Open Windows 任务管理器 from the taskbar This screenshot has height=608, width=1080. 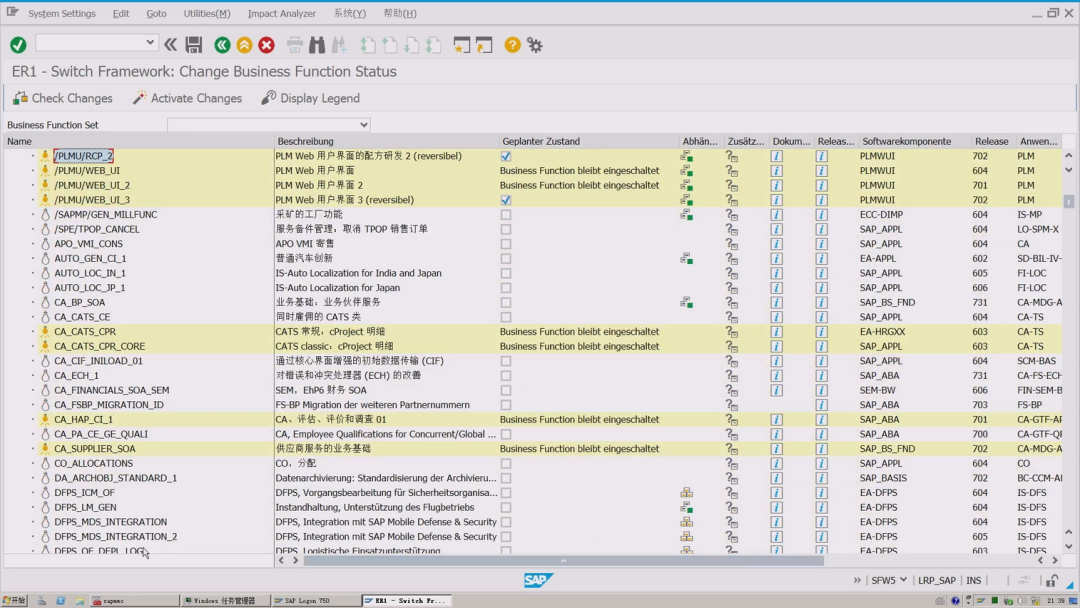click(225, 600)
